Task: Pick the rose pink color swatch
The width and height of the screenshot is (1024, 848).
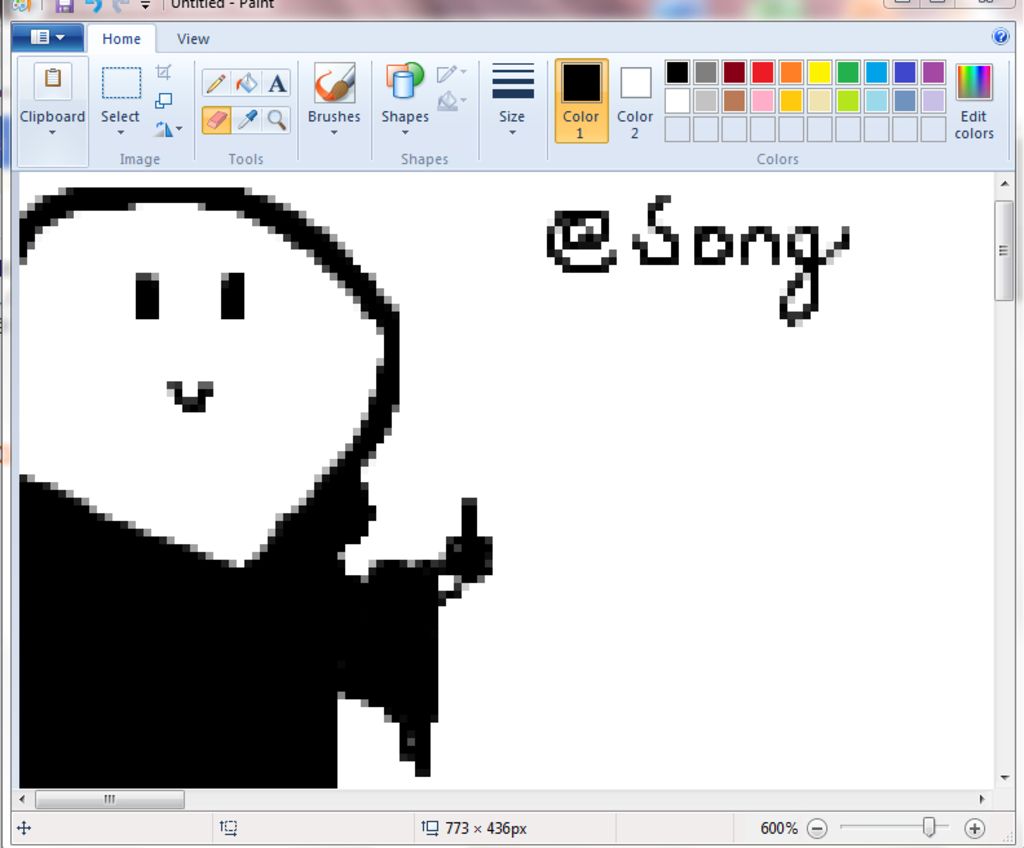Action: tap(763, 101)
